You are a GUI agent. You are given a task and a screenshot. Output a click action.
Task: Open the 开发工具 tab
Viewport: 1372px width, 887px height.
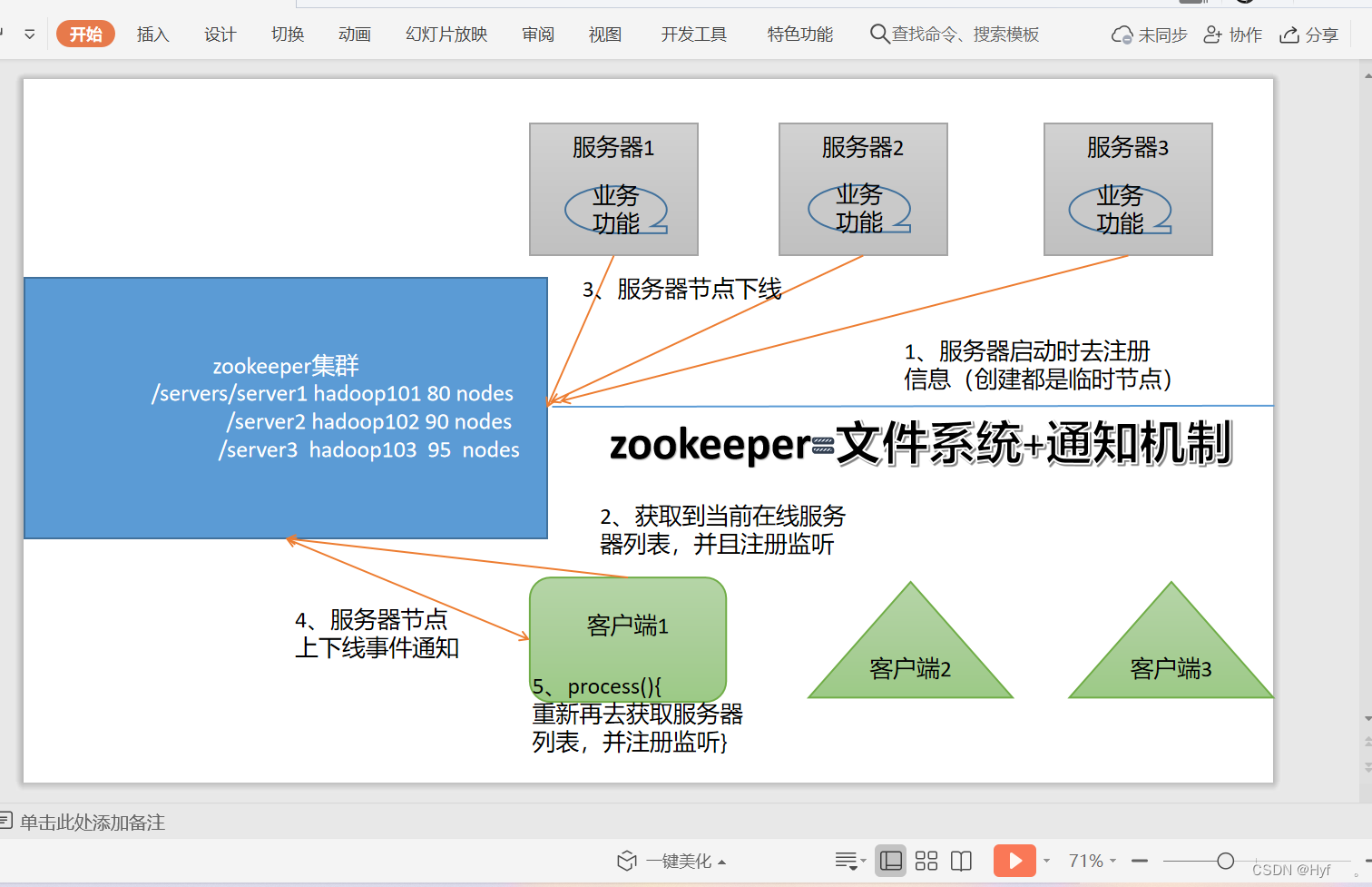pos(692,34)
